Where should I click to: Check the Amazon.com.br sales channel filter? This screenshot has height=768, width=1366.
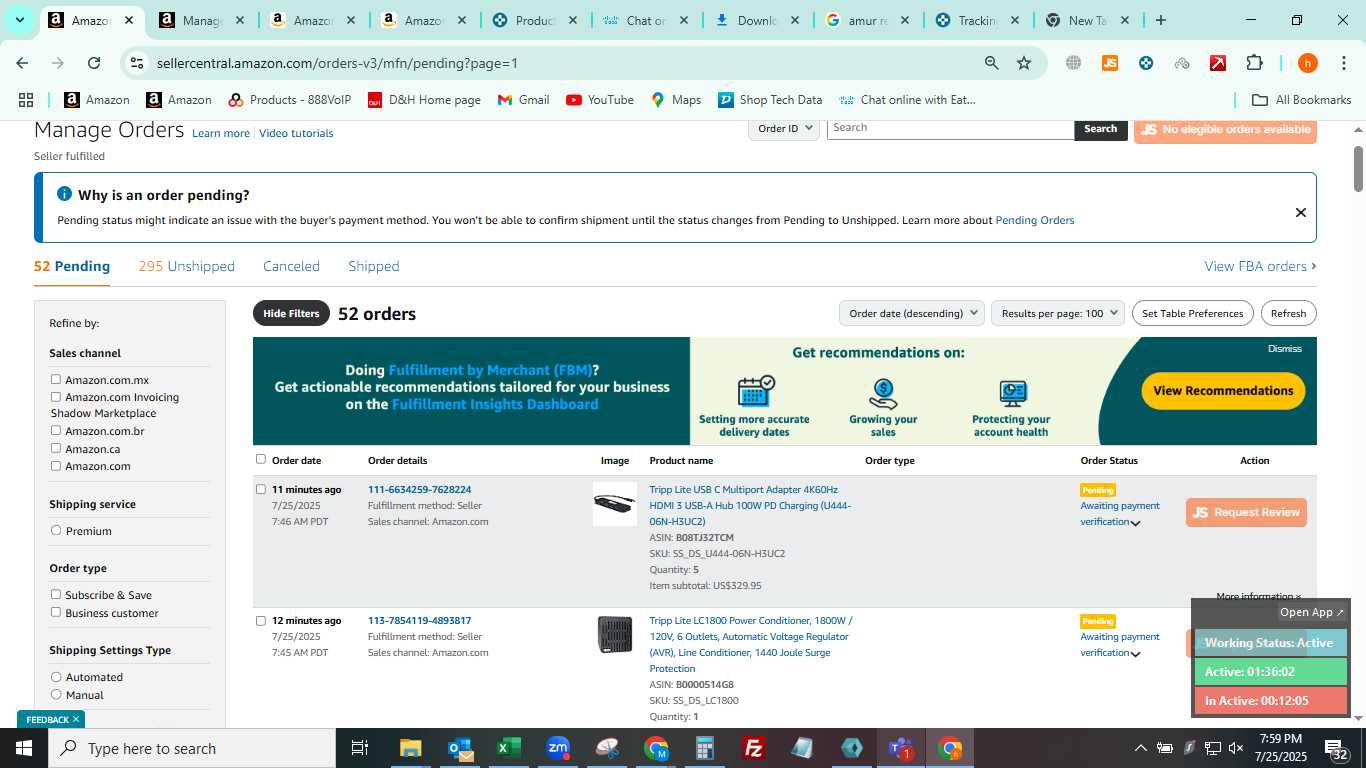point(56,430)
